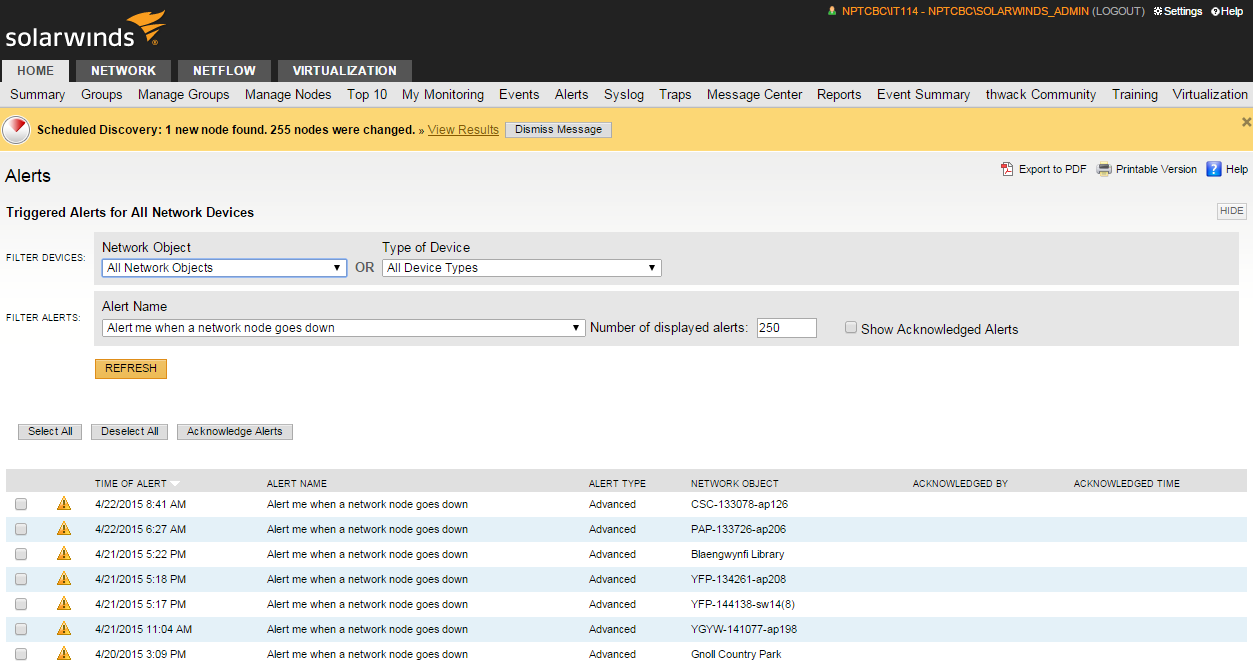This screenshot has height=661, width=1253.
Task: Click warning icon for Blaengwynfi Library alert
Action: [x=64, y=553]
